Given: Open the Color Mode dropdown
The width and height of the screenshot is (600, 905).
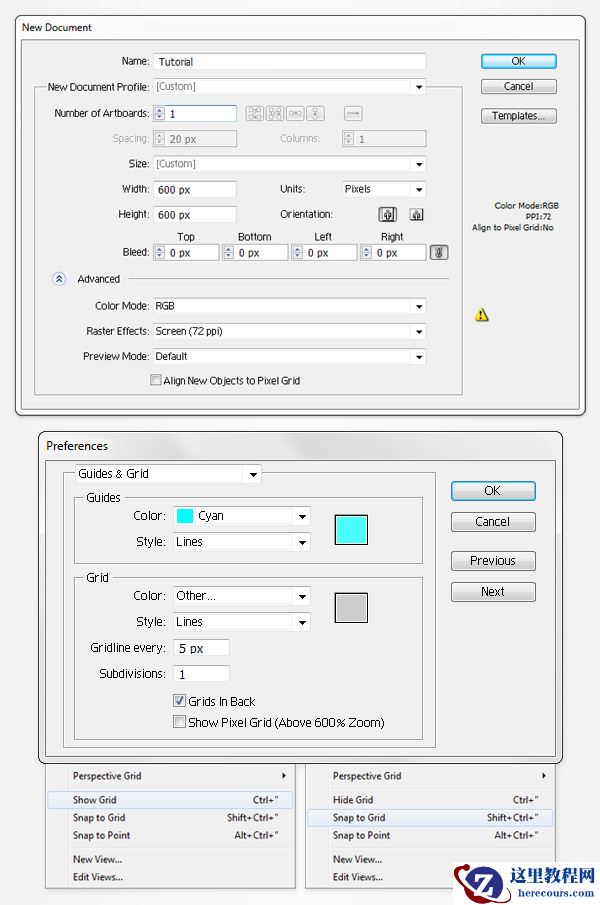Looking at the screenshot, I should (290, 306).
